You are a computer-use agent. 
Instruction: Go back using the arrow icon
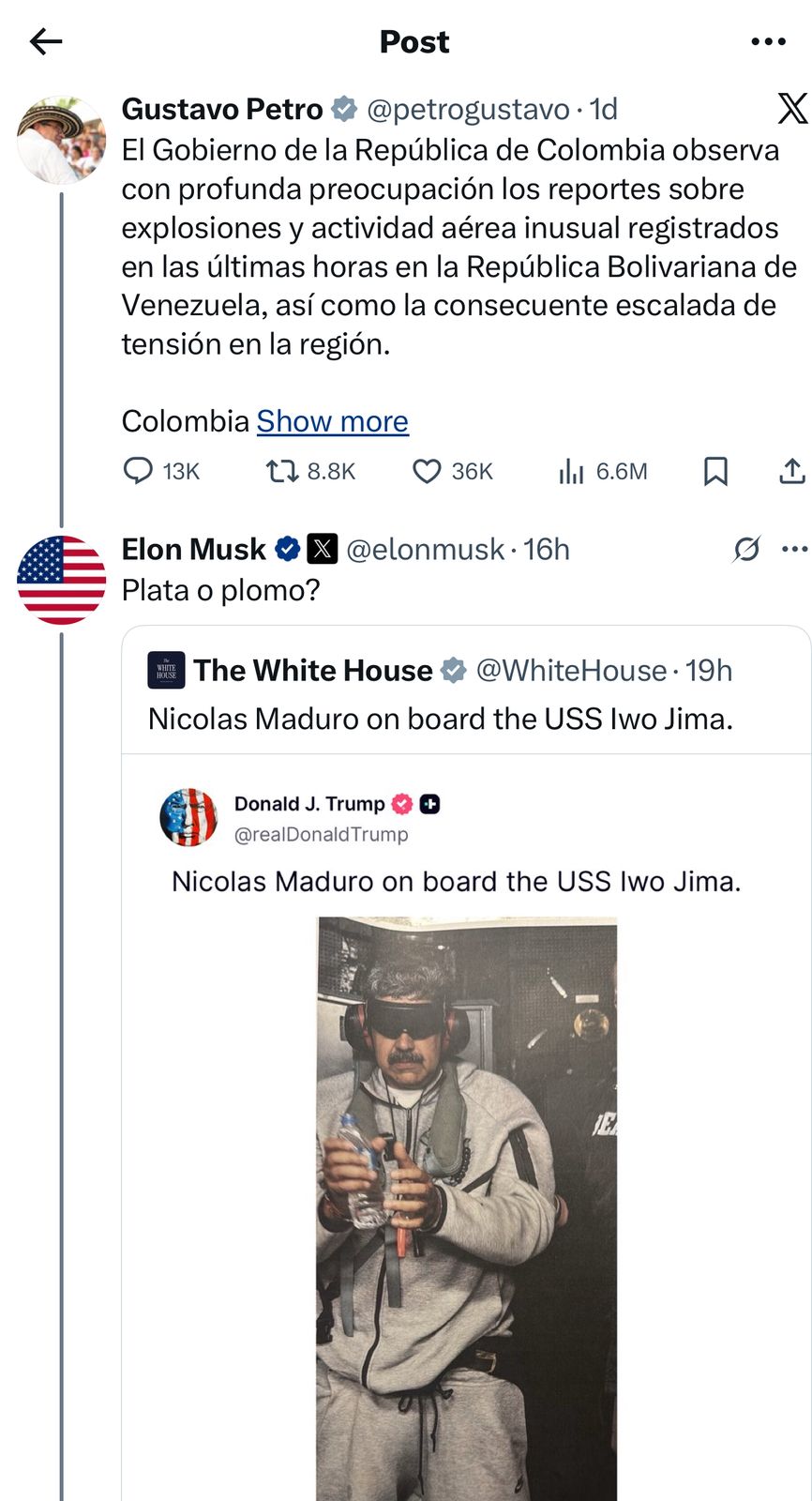coord(45,41)
